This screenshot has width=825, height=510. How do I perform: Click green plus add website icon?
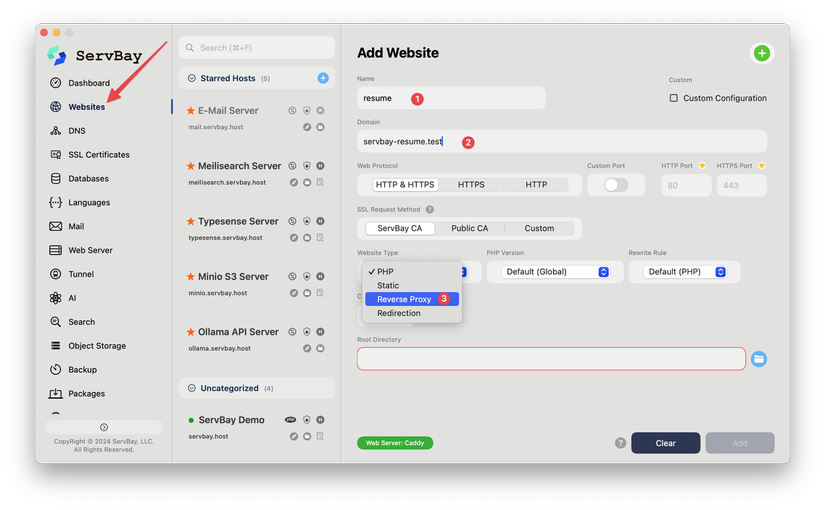click(x=761, y=53)
